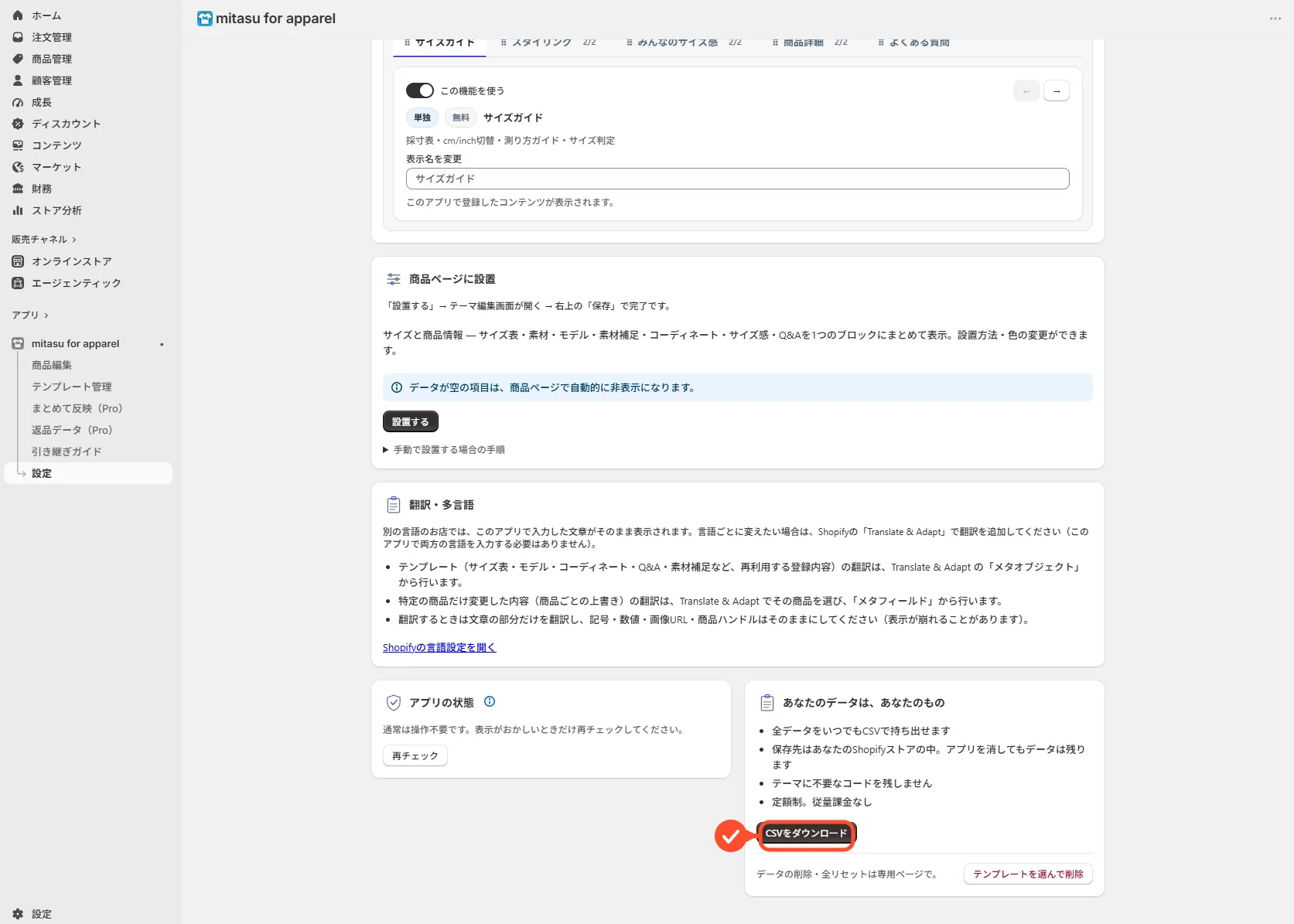Open ホーム from the sidebar
This screenshot has width=1294, height=924.
coord(46,15)
